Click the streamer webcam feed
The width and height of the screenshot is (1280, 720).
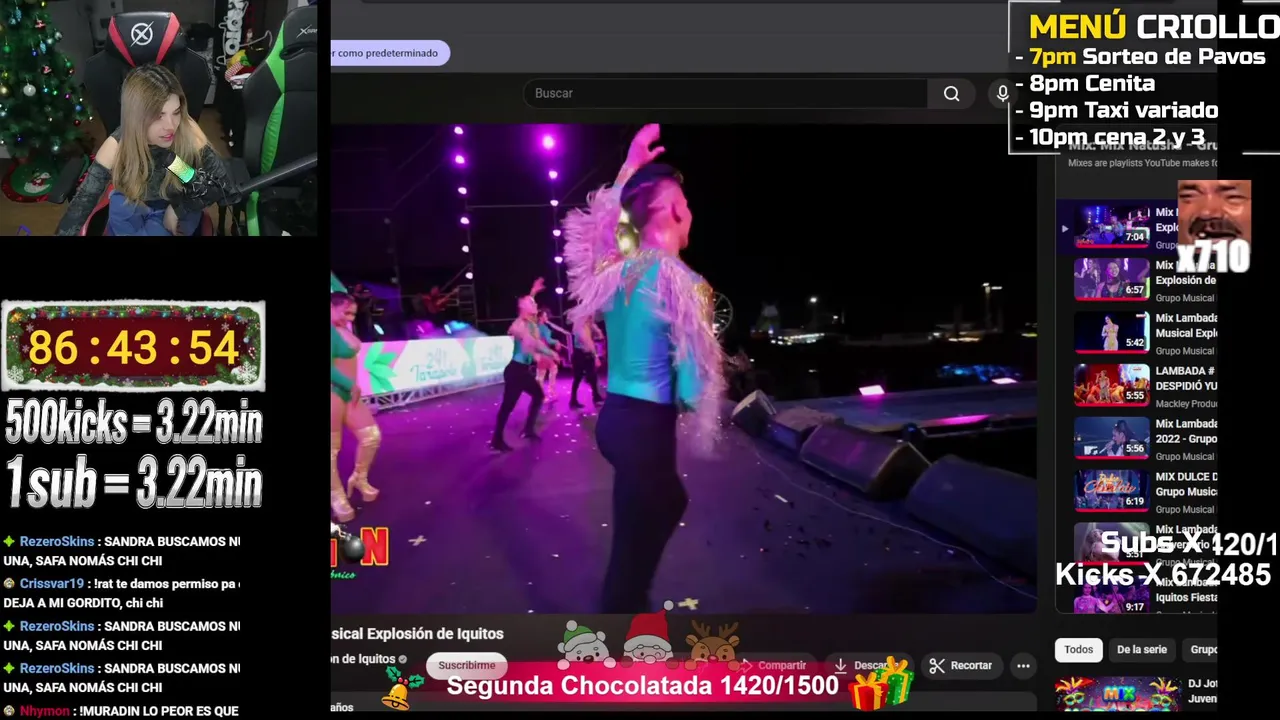click(x=159, y=118)
